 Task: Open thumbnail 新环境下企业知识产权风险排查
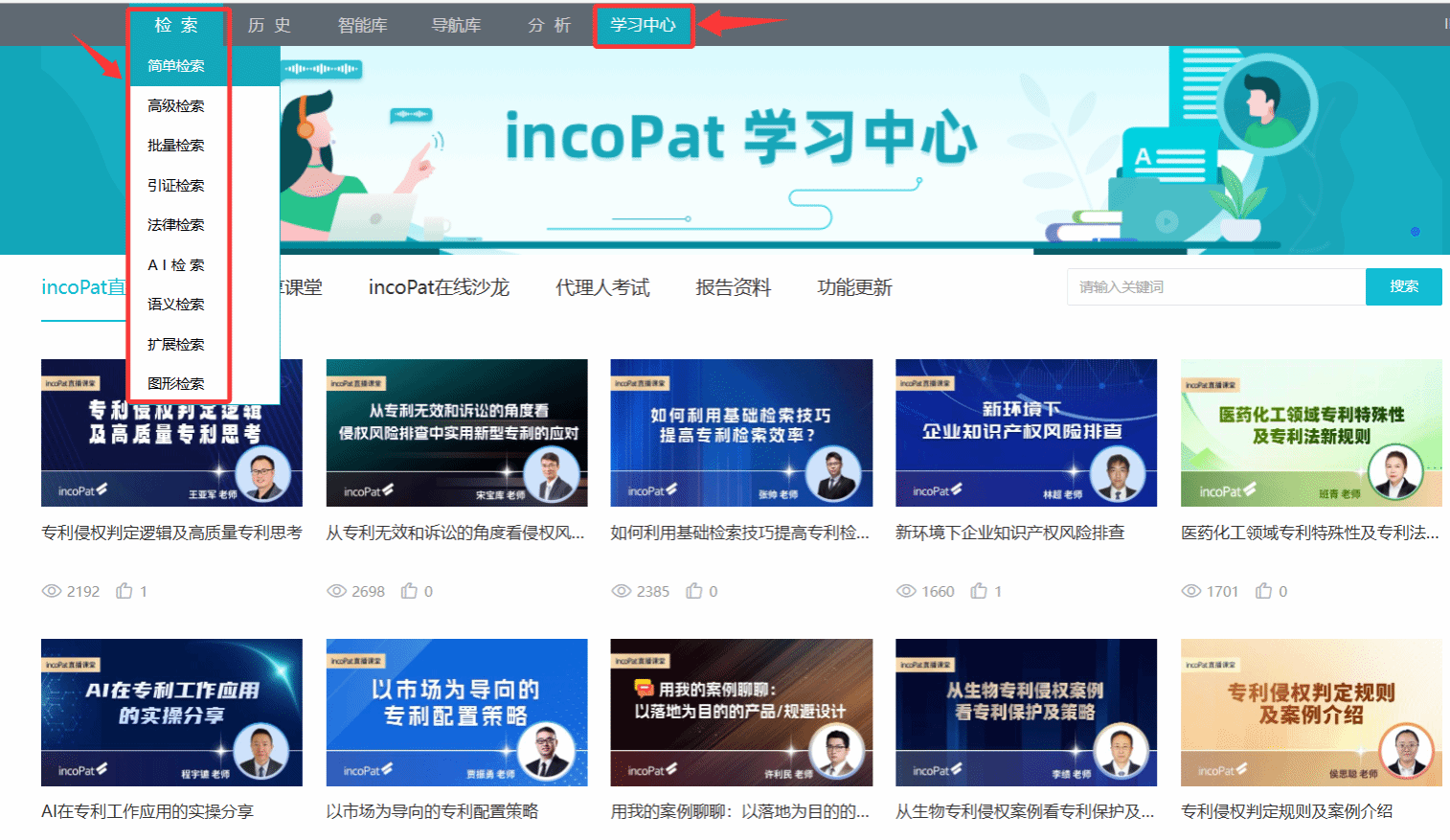point(1026,433)
